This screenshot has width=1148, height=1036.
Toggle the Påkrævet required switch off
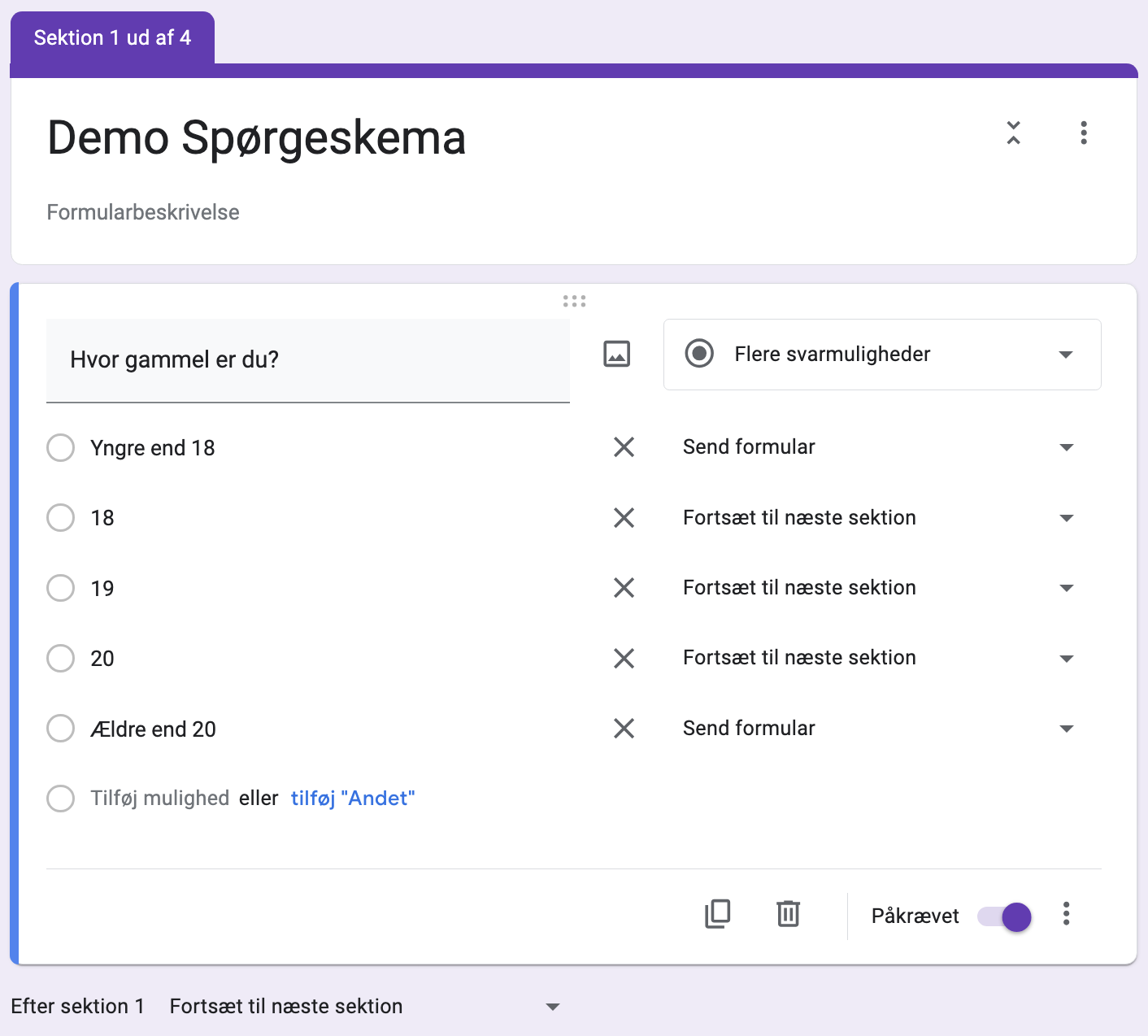click(x=1005, y=916)
